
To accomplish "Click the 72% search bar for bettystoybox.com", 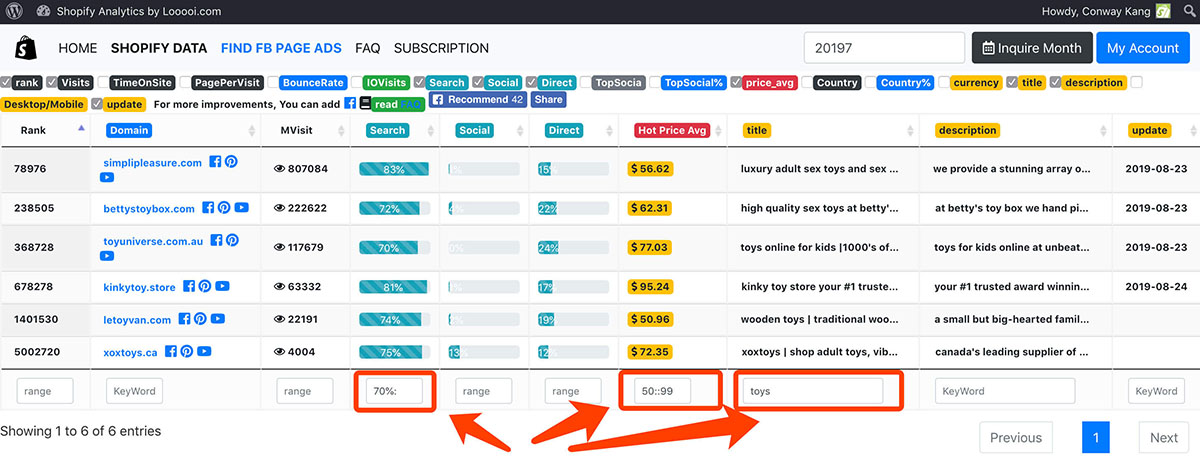I will (x=394, y=208).
